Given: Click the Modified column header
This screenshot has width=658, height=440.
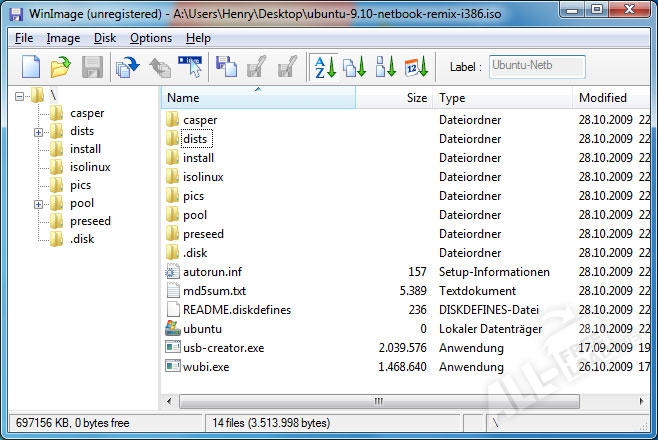Looking at the screenshot, I should pos(602,98).
